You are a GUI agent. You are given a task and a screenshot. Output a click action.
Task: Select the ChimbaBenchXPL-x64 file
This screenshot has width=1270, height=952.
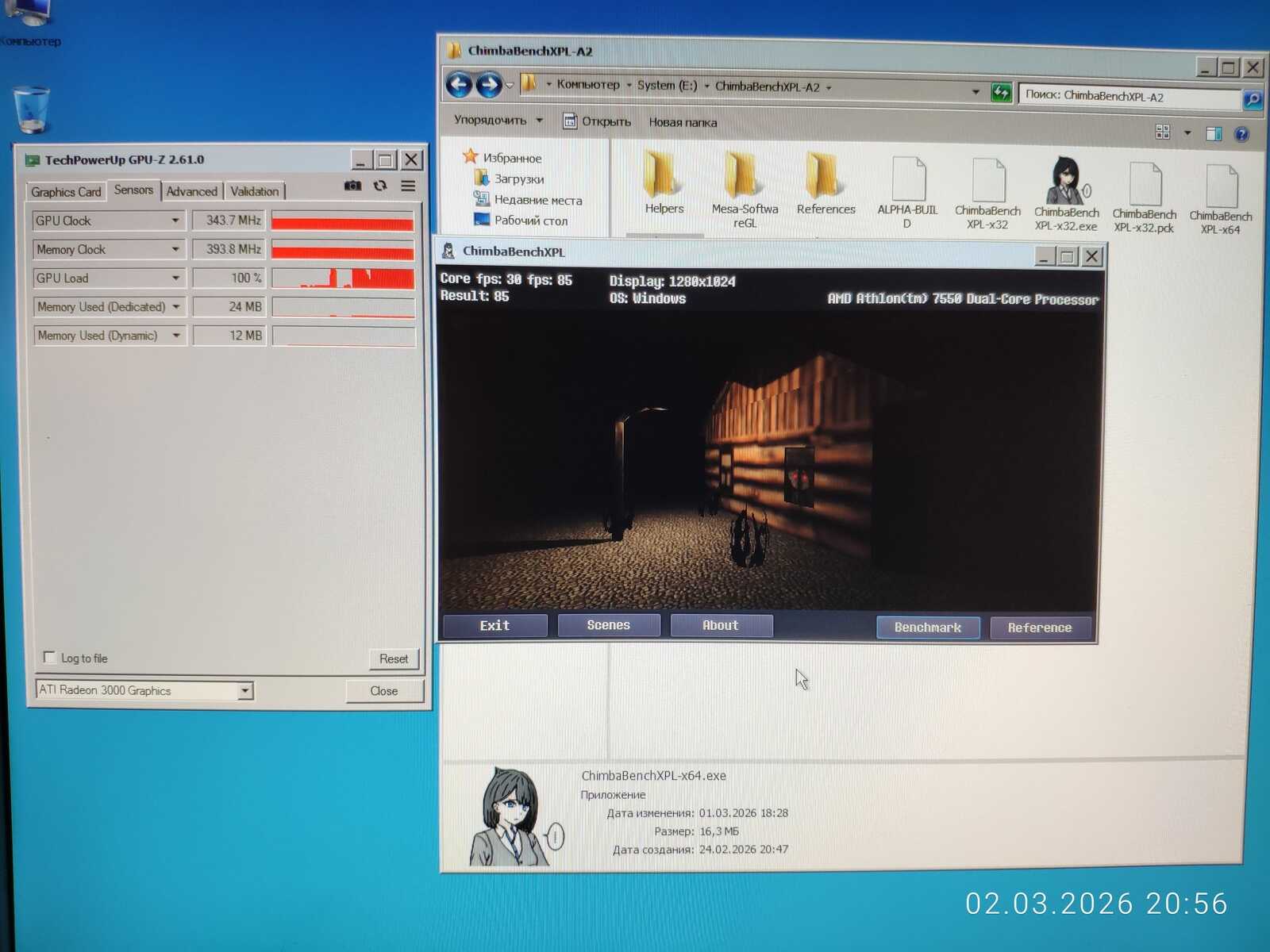(x=1221, y=200)
